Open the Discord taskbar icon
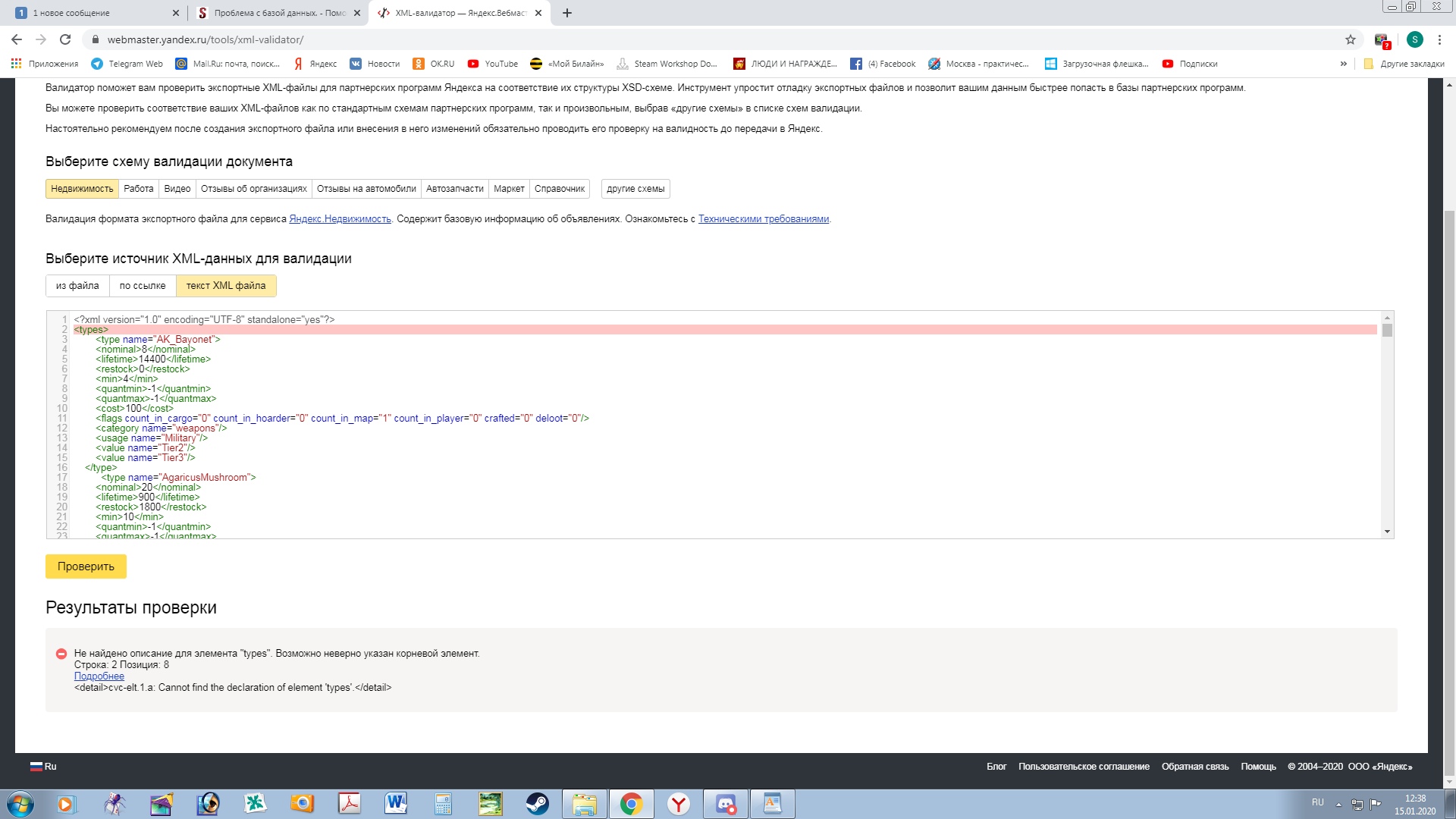1456x819 pixels. point(726,804)
